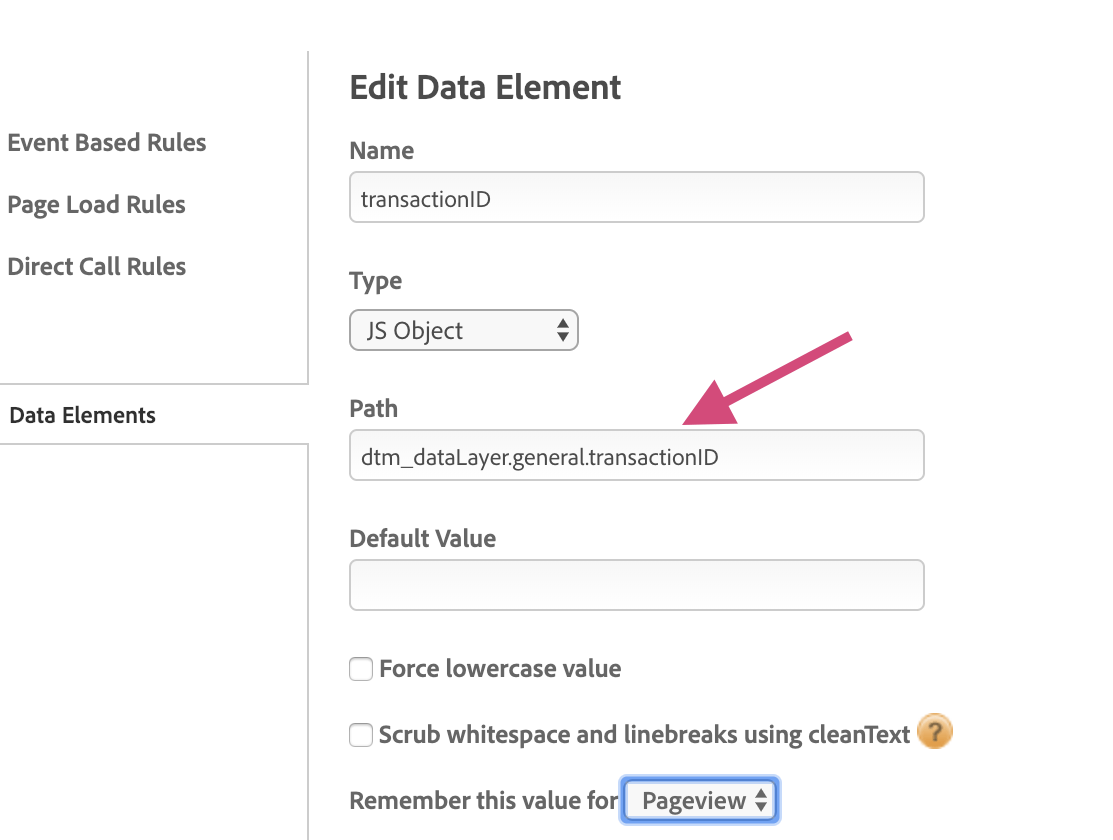Viewport: 1113px width, 840px height.
Task: Go to Page Load Rules
Action: tap(97, 205)
